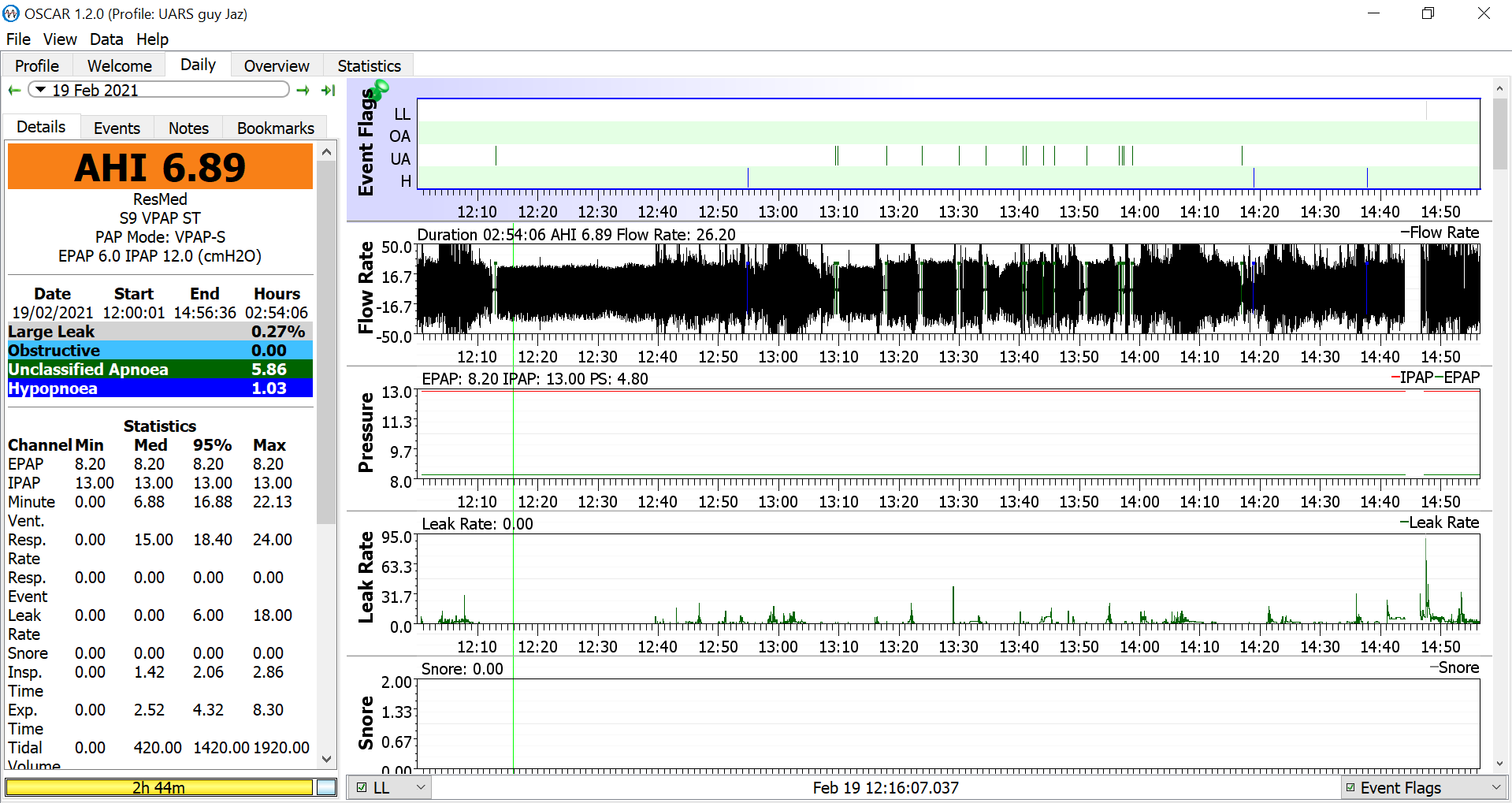
Task: Select the Daily tab
Action: [198, 65]
